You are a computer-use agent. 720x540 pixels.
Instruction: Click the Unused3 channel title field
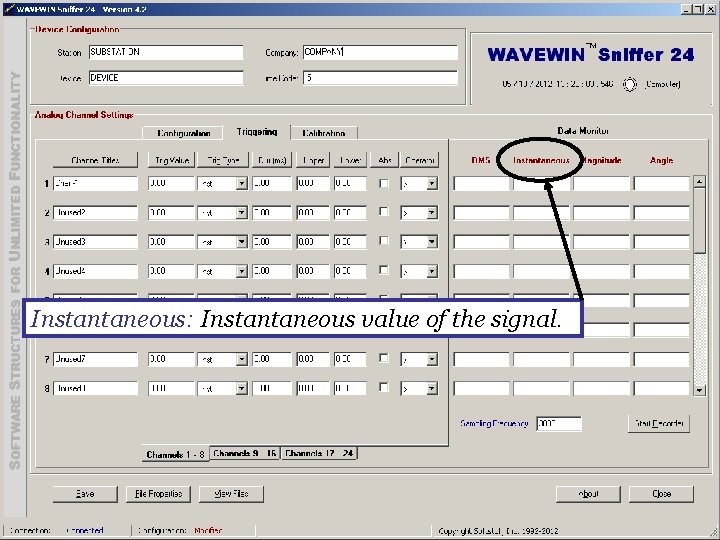[x=96, y=242]
